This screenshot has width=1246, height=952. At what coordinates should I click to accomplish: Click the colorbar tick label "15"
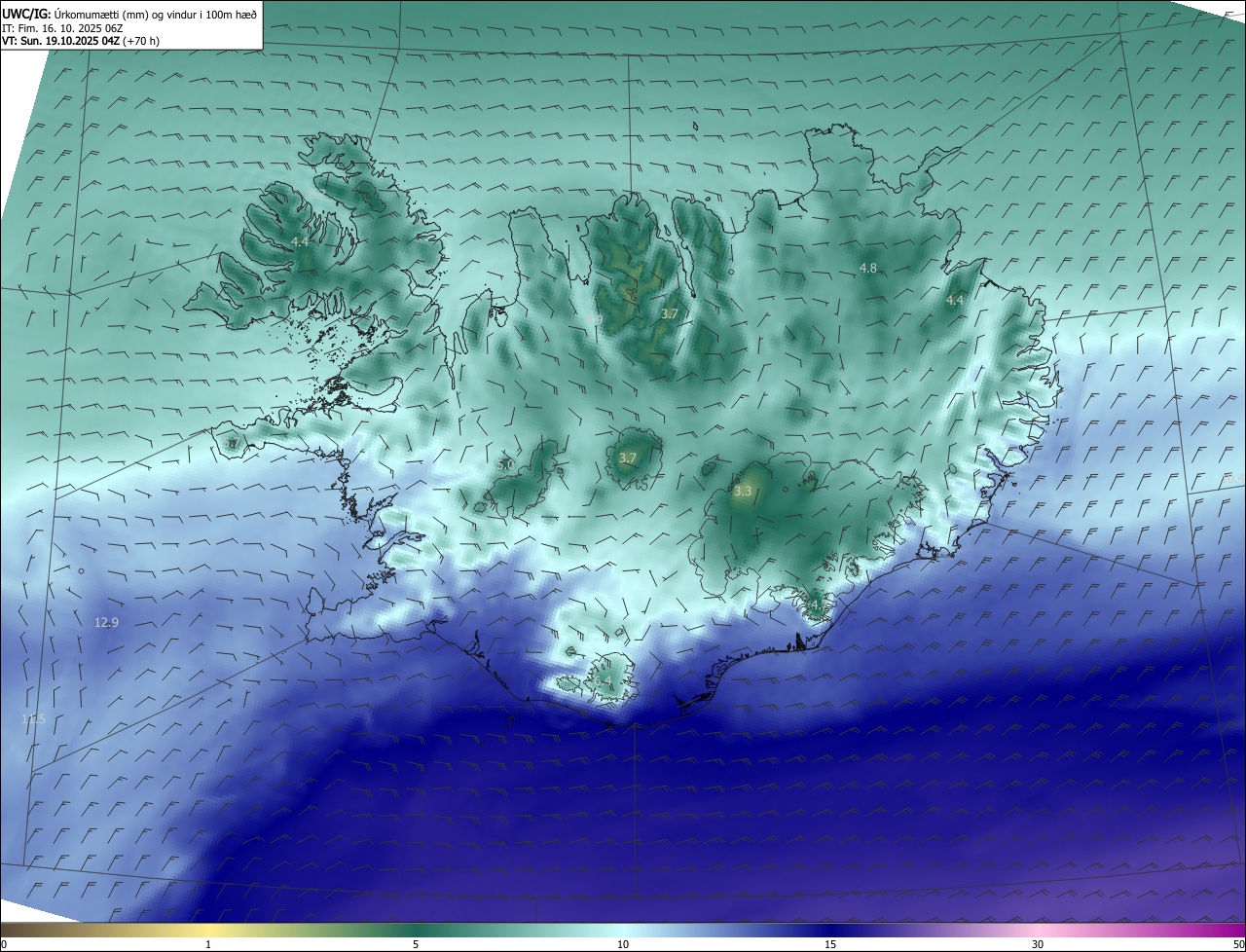pos(830,944)
